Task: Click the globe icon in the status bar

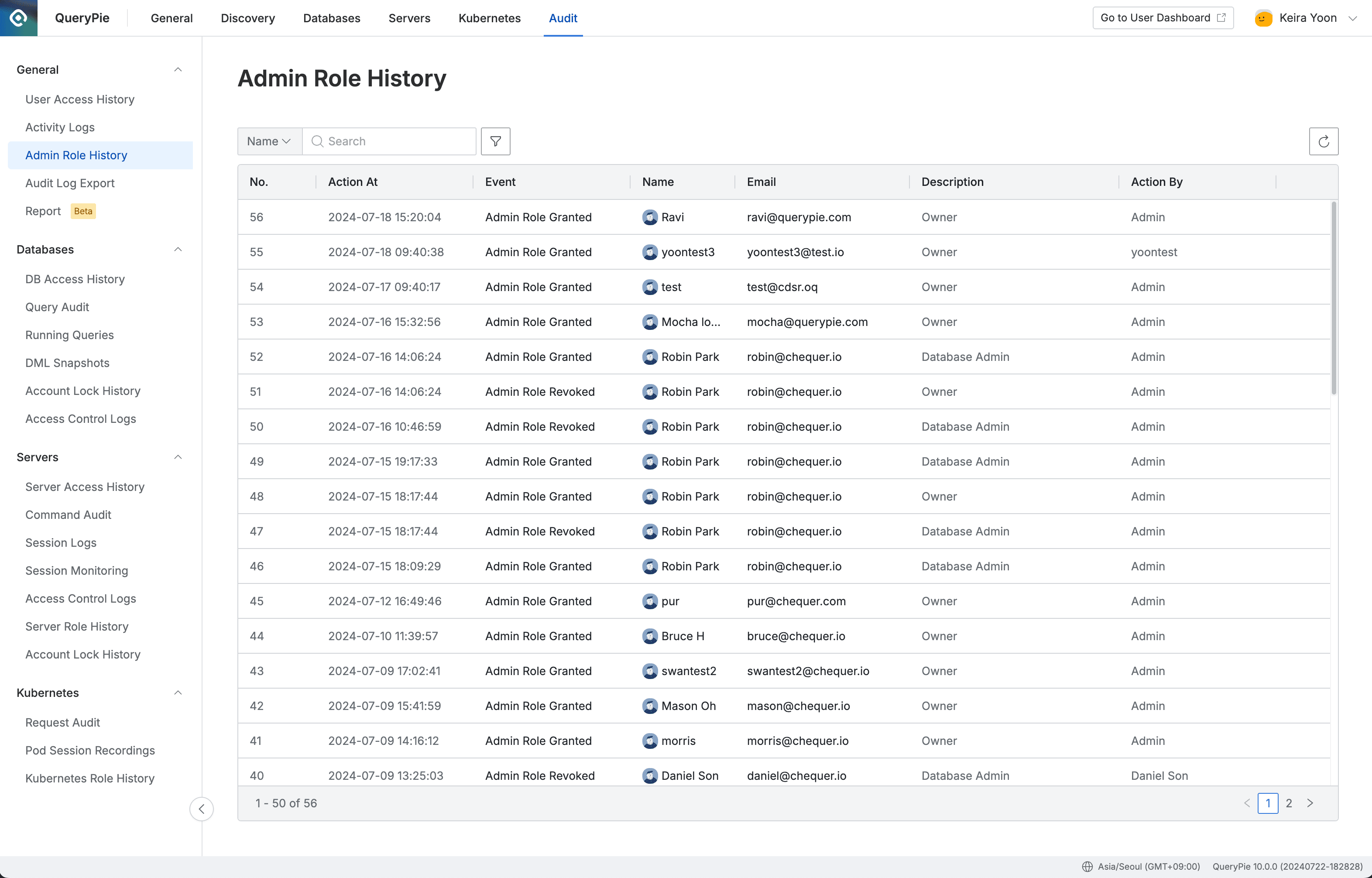Action: coord(1087,866)
